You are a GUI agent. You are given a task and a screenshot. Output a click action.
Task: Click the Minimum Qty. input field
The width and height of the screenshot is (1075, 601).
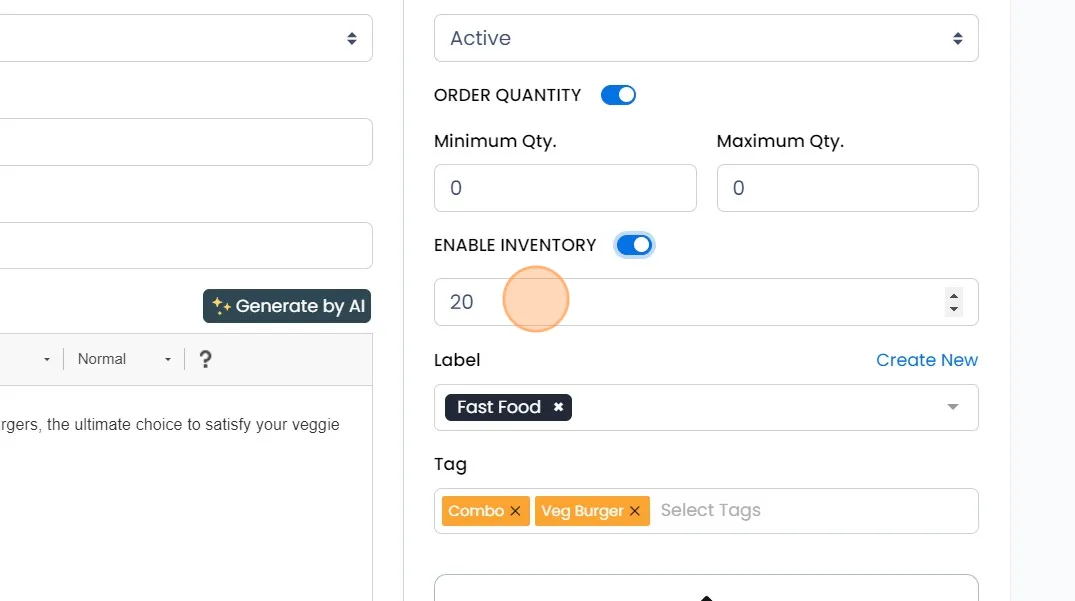565,188
